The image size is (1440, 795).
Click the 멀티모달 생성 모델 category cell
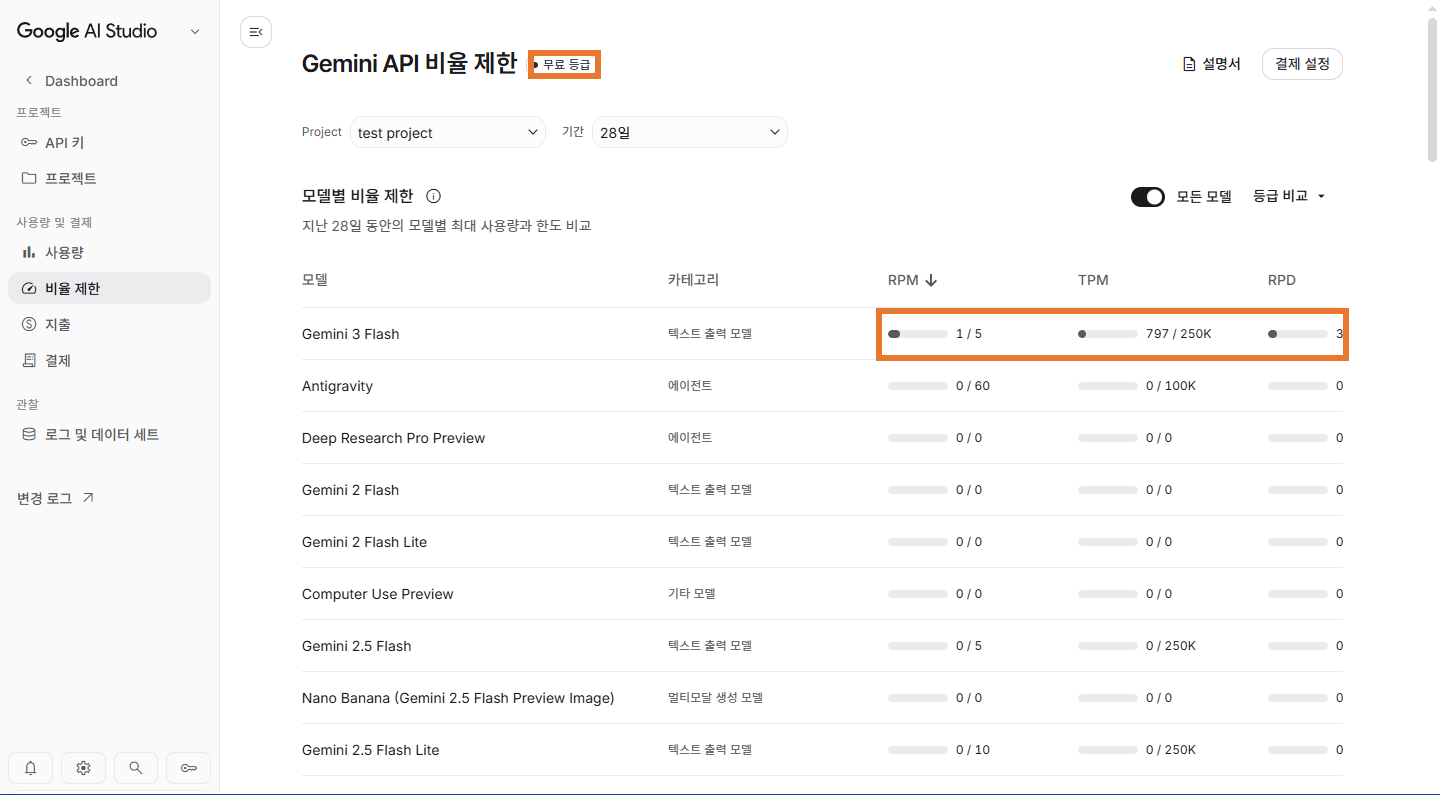715,698
